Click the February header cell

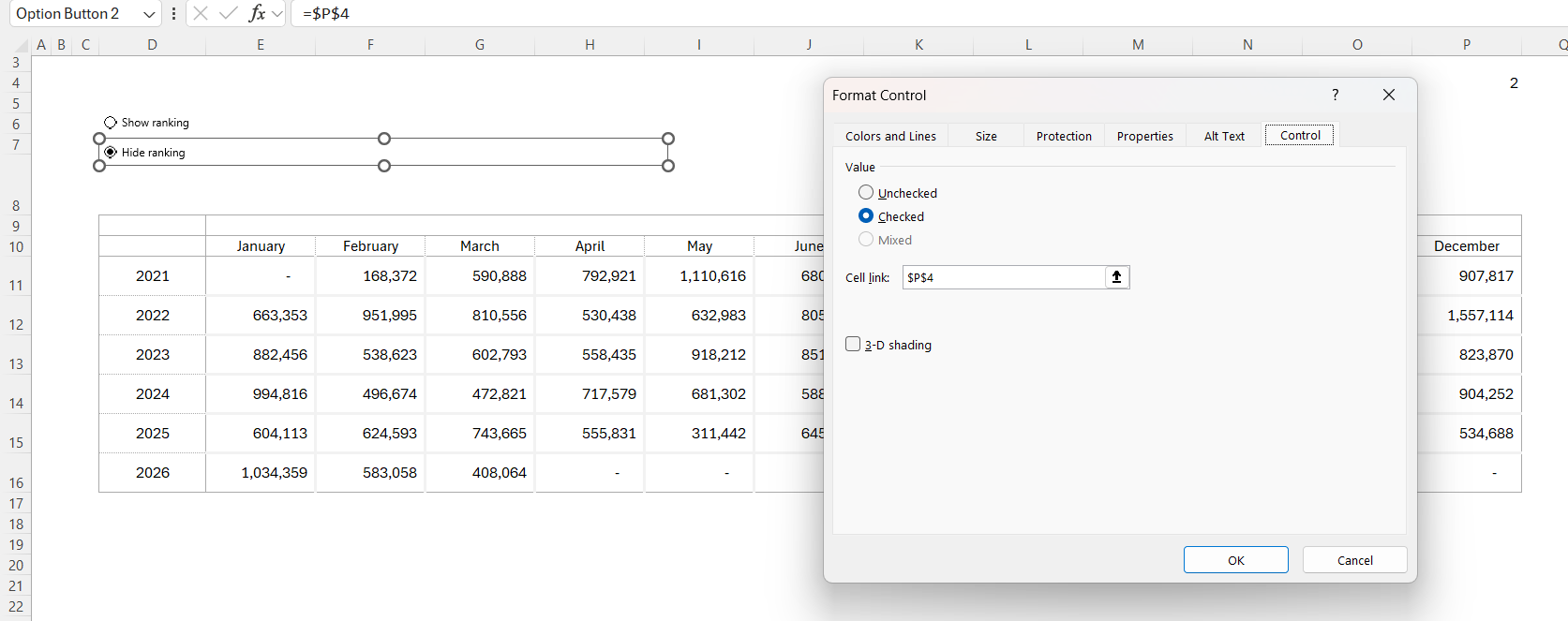pyautogui.click(x=370, y=245)
